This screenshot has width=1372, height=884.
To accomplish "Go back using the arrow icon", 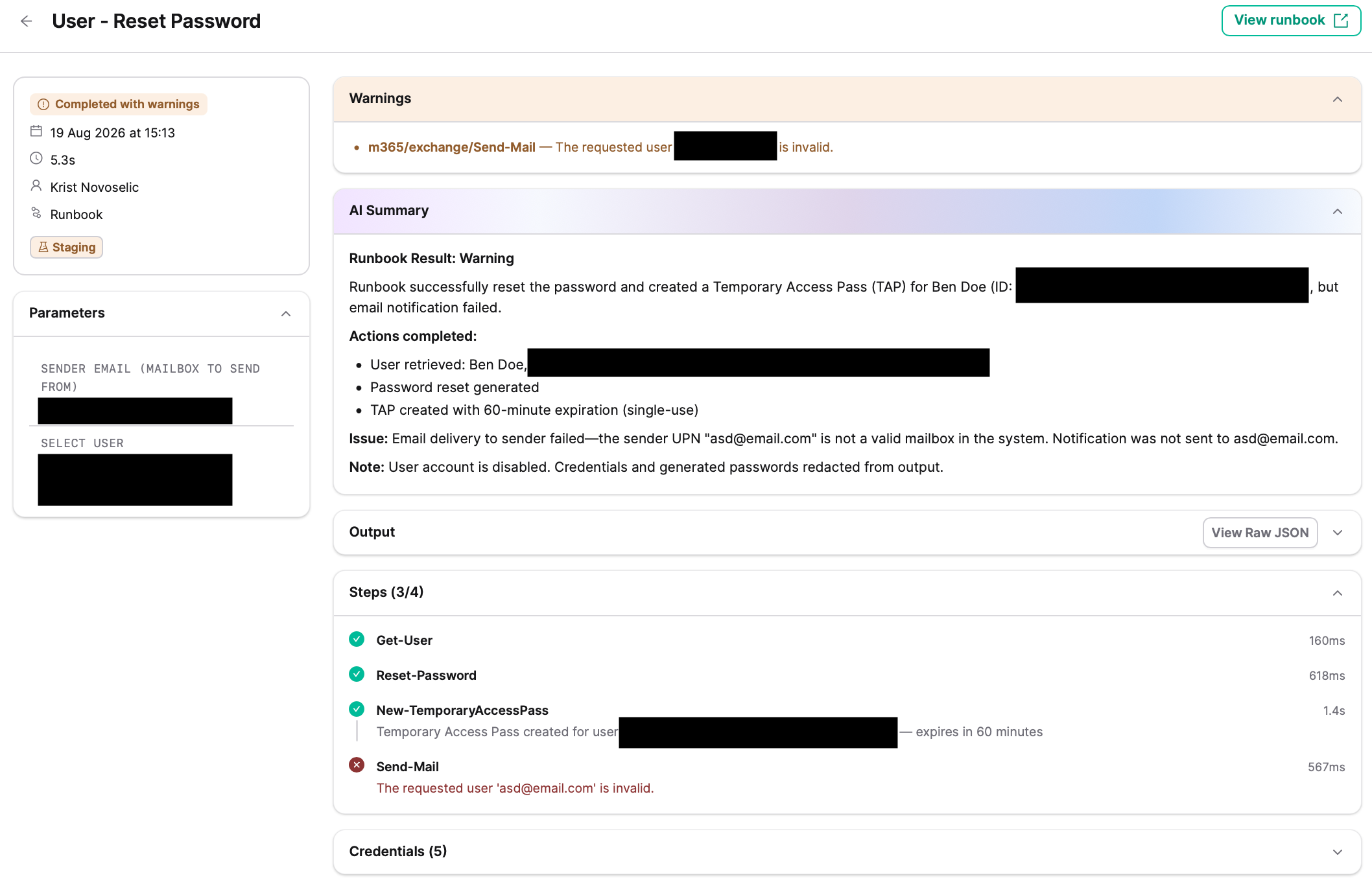I will click(x=27, y=21).
